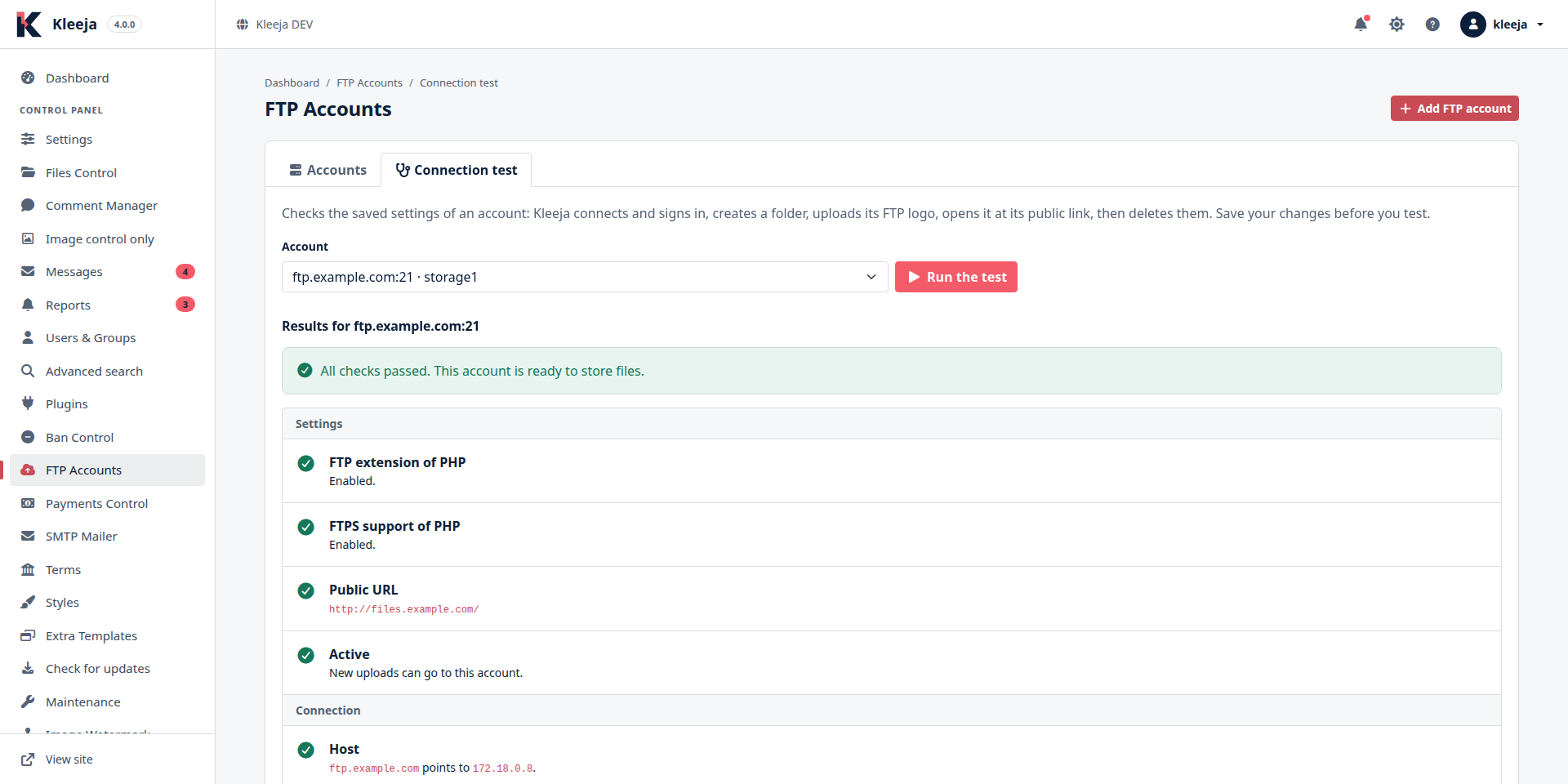This screenshot has height=784, width=1568.
Task: Open the help question mark icon
Action: click(1432, 24)
